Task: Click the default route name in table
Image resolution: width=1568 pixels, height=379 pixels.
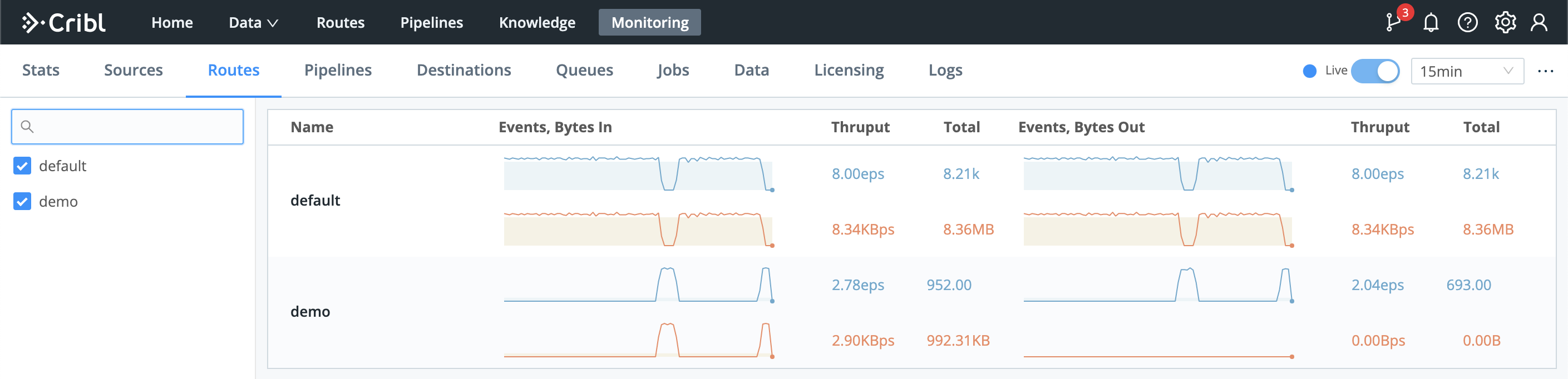Action: (x=315, y=200)
